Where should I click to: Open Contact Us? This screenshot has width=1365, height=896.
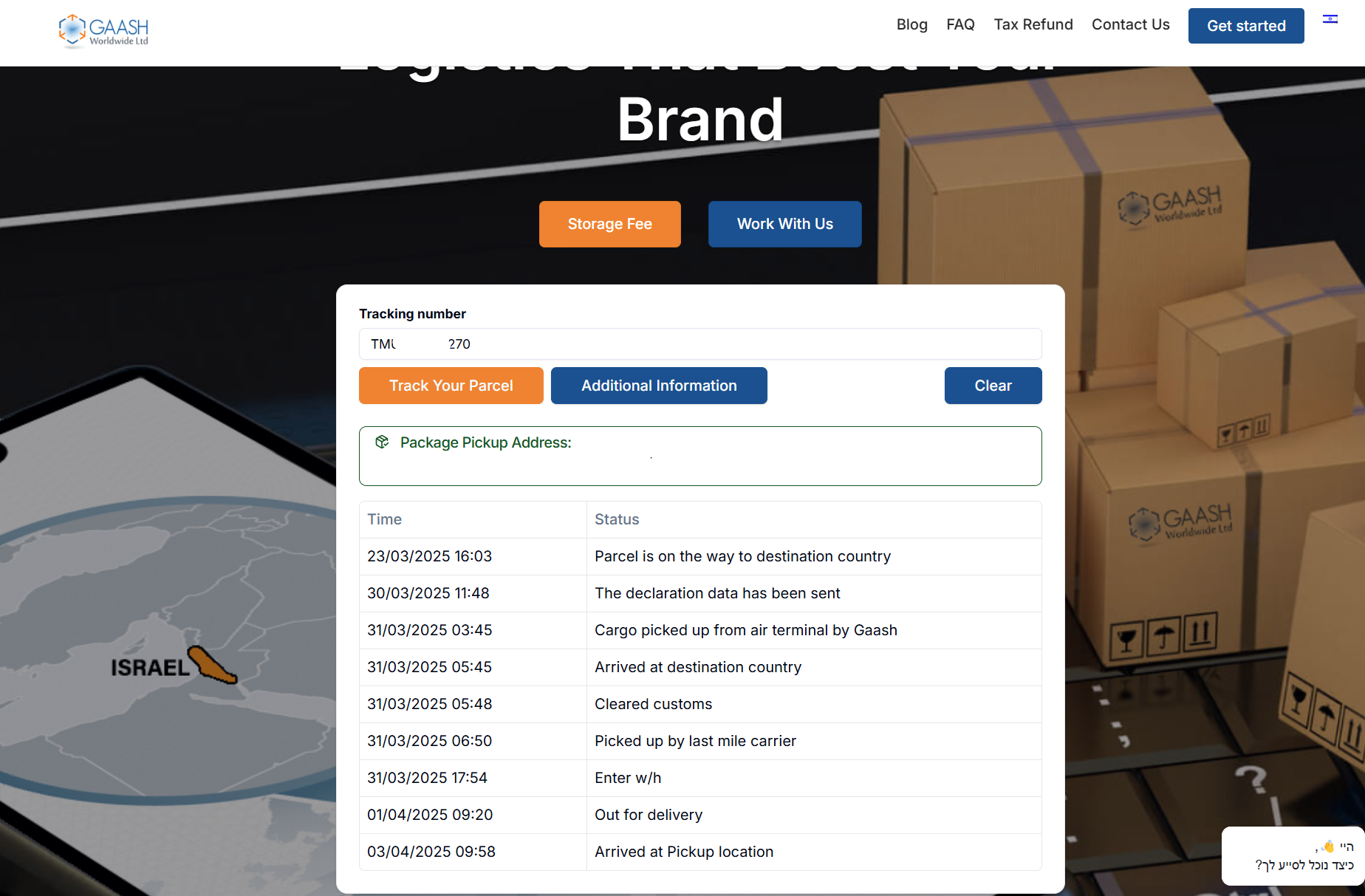pos(1130,24)
